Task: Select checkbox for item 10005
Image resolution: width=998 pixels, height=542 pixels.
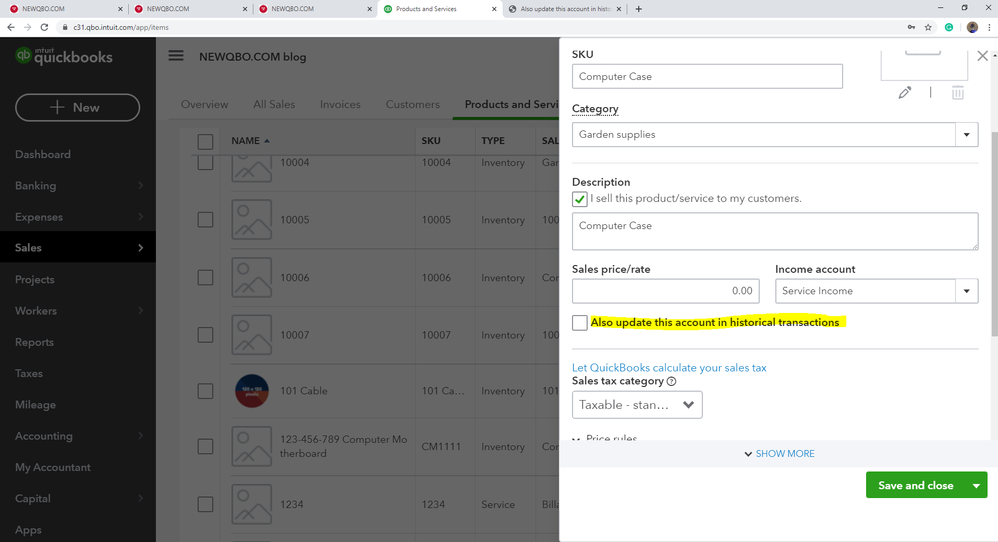Action: [x=205, y=219]
